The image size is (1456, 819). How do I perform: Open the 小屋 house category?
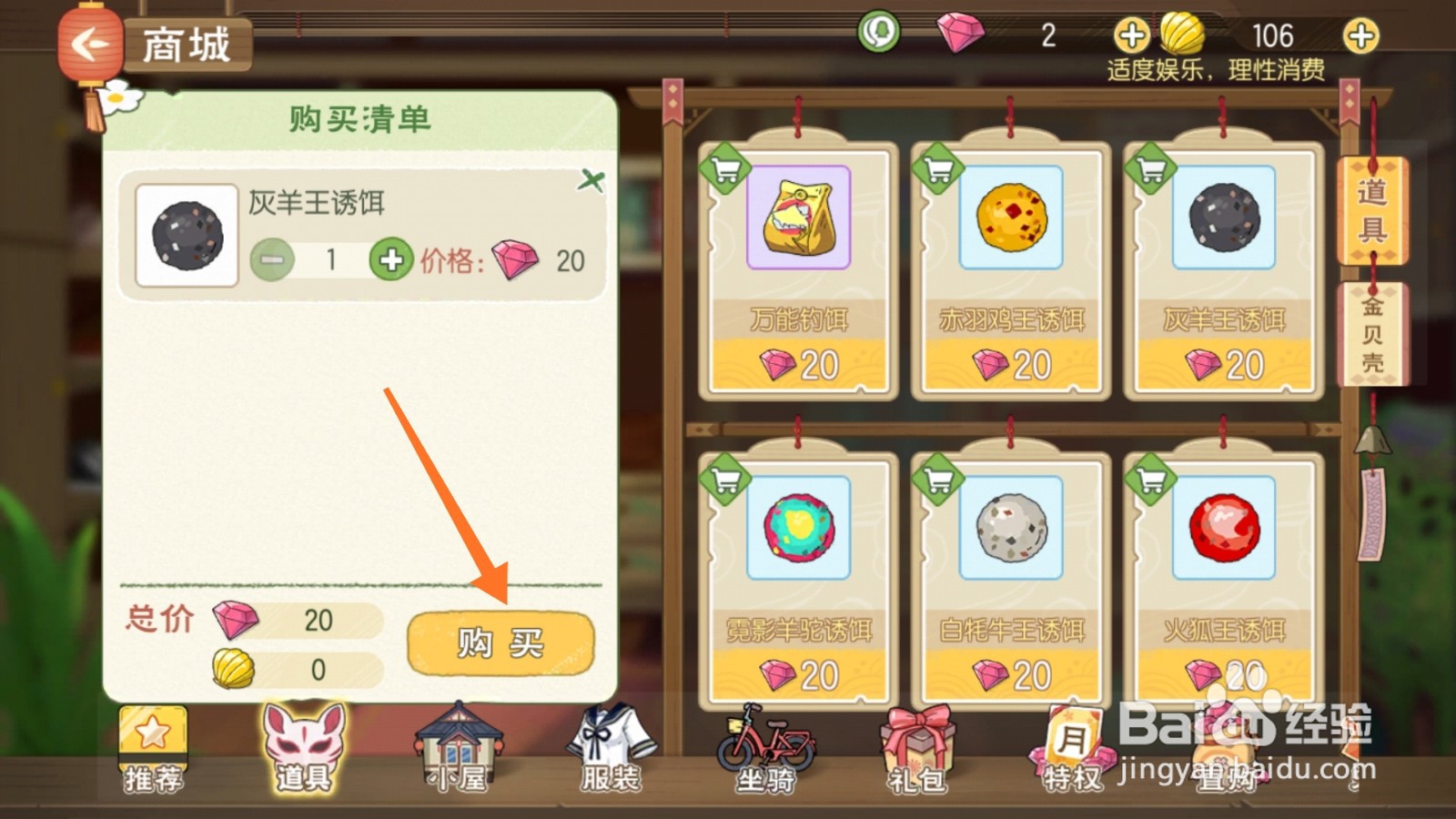tap(459, 749)
